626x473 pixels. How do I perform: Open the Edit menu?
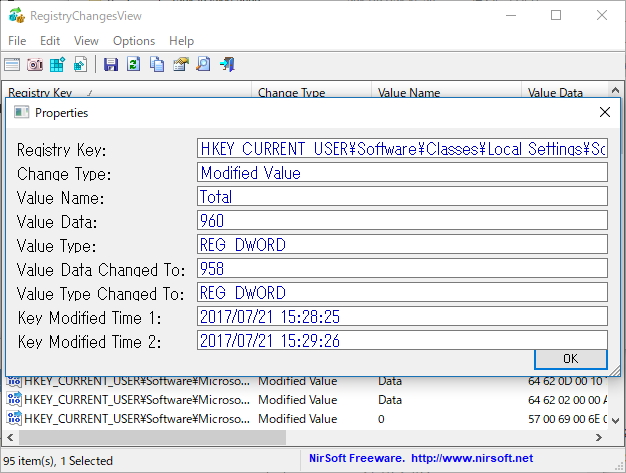pos(50,41)
